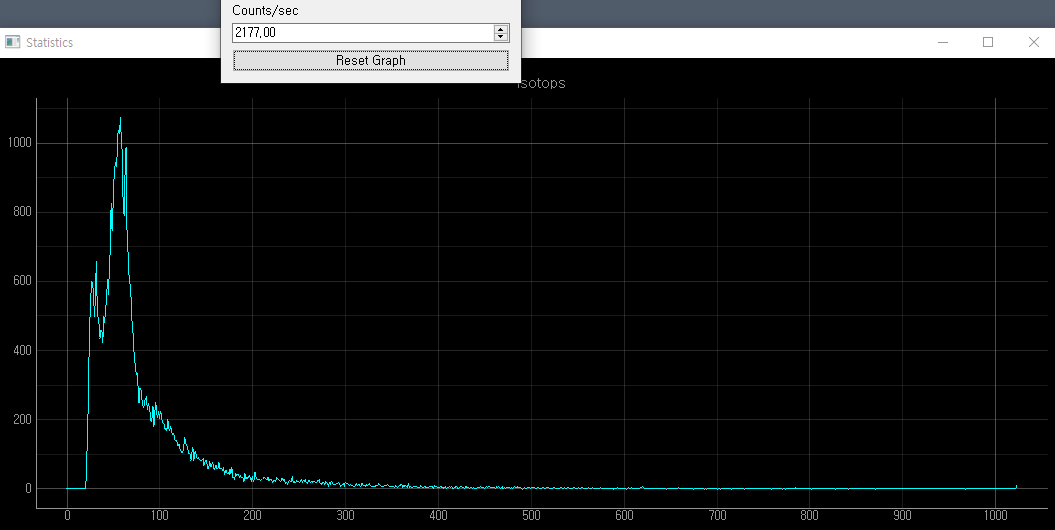
Task: Click the highest peak of the cyan spectrum
Action: tap(121, 119)
